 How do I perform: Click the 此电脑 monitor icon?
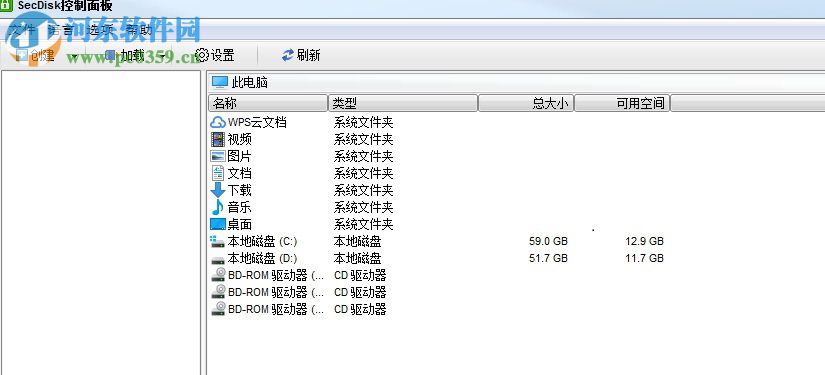pos(219,82)
